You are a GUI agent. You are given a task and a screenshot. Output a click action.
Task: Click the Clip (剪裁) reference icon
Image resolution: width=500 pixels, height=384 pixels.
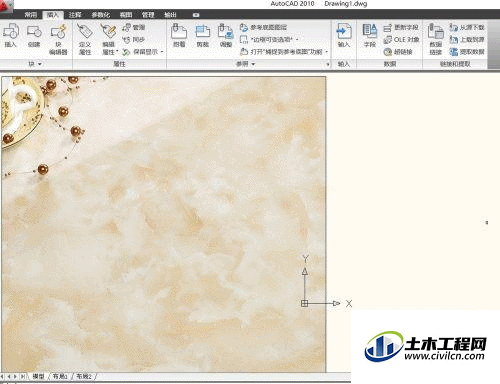(202, 32)
